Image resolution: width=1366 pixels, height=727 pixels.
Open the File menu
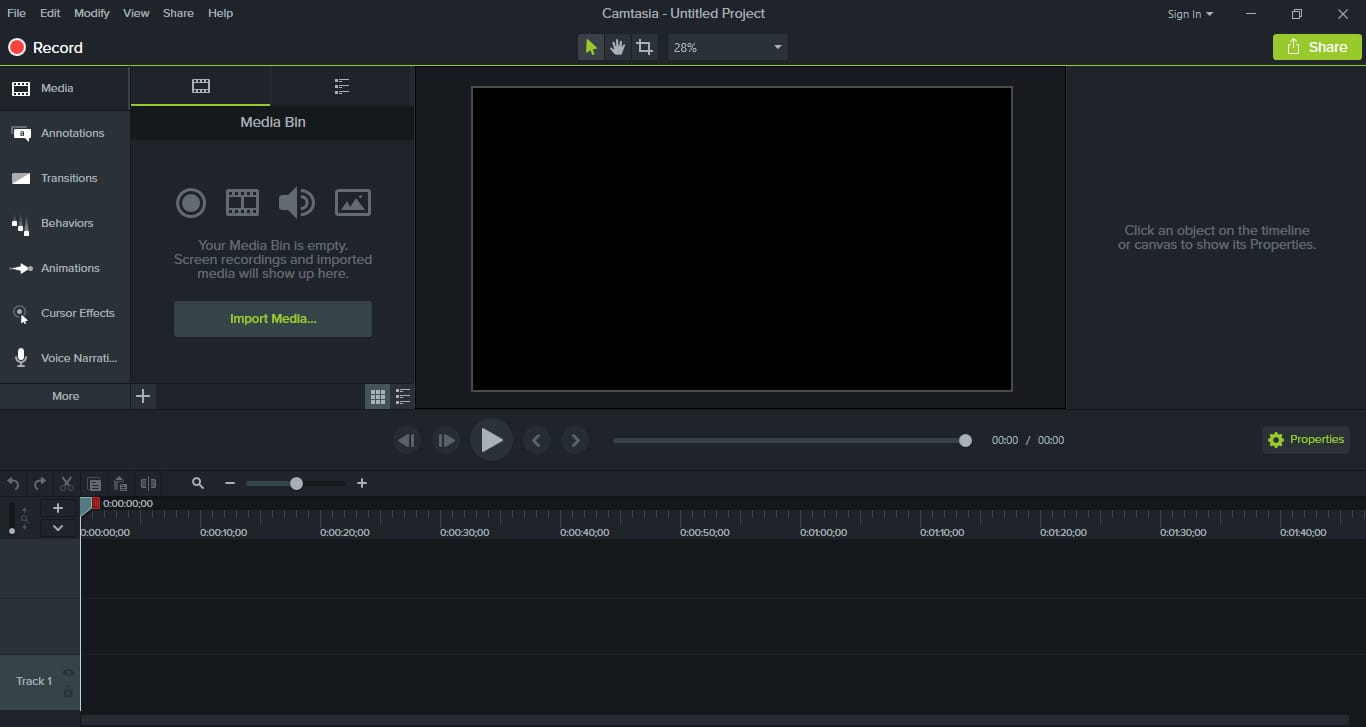click(x=17, y=13)
